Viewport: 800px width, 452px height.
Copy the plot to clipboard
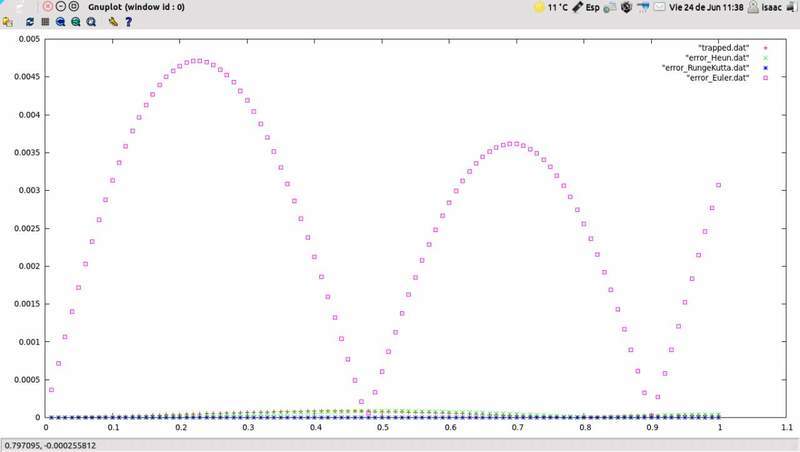click(x=8, y=21)
